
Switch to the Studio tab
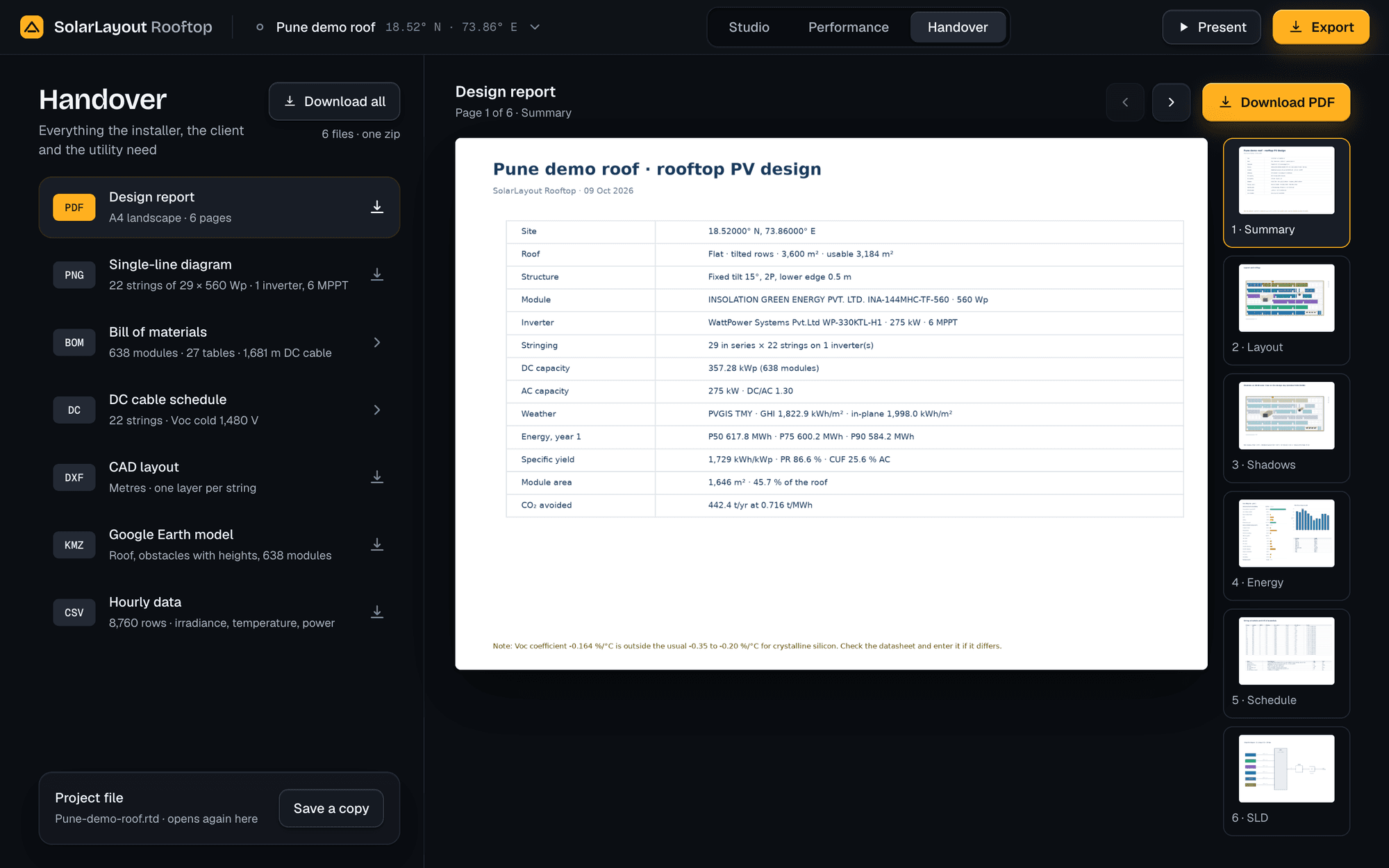[749, 27]
